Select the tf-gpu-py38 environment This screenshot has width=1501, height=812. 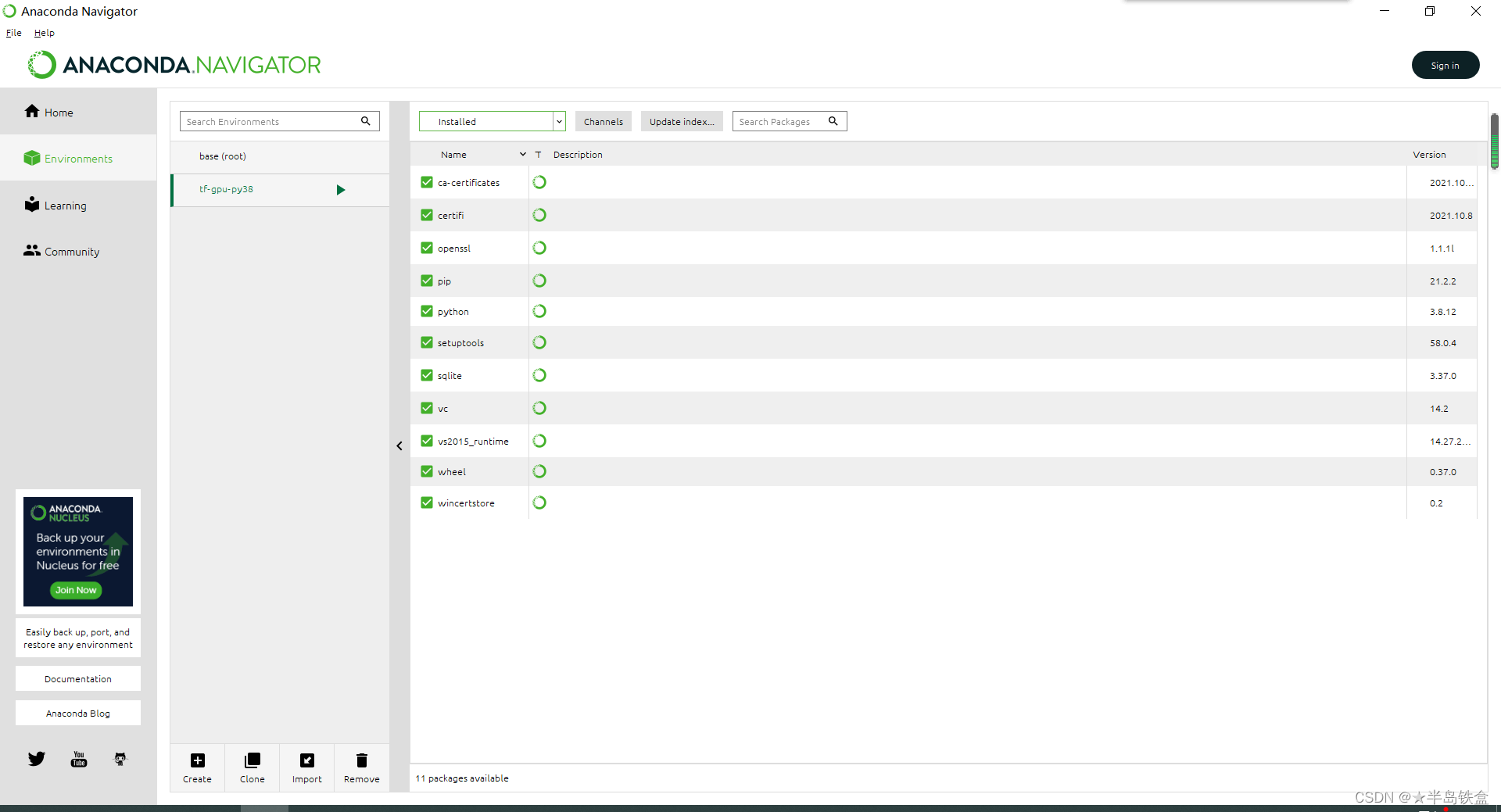pos(280,190)
